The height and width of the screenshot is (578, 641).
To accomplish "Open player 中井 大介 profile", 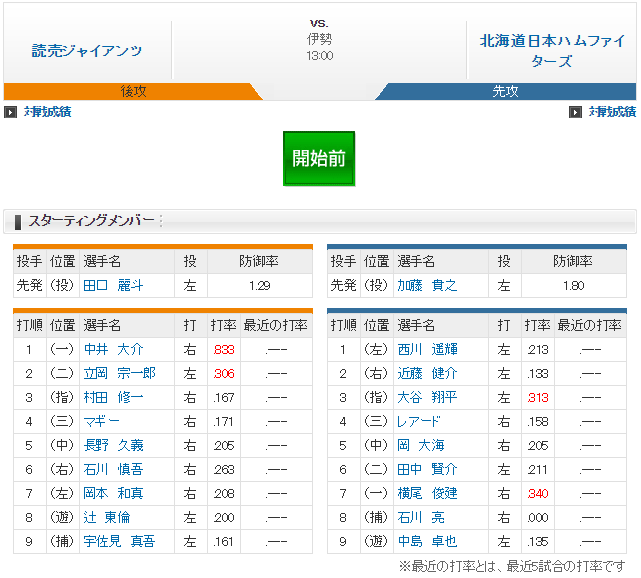I will point(113,349).
